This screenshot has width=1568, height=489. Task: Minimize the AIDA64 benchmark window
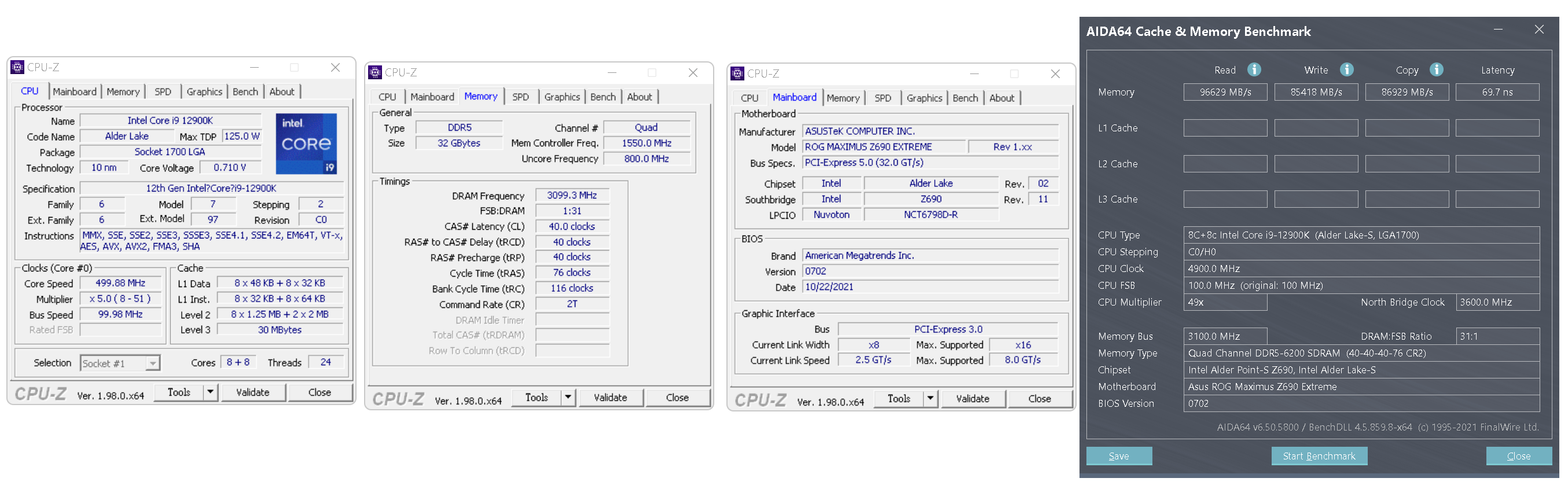1498,30
